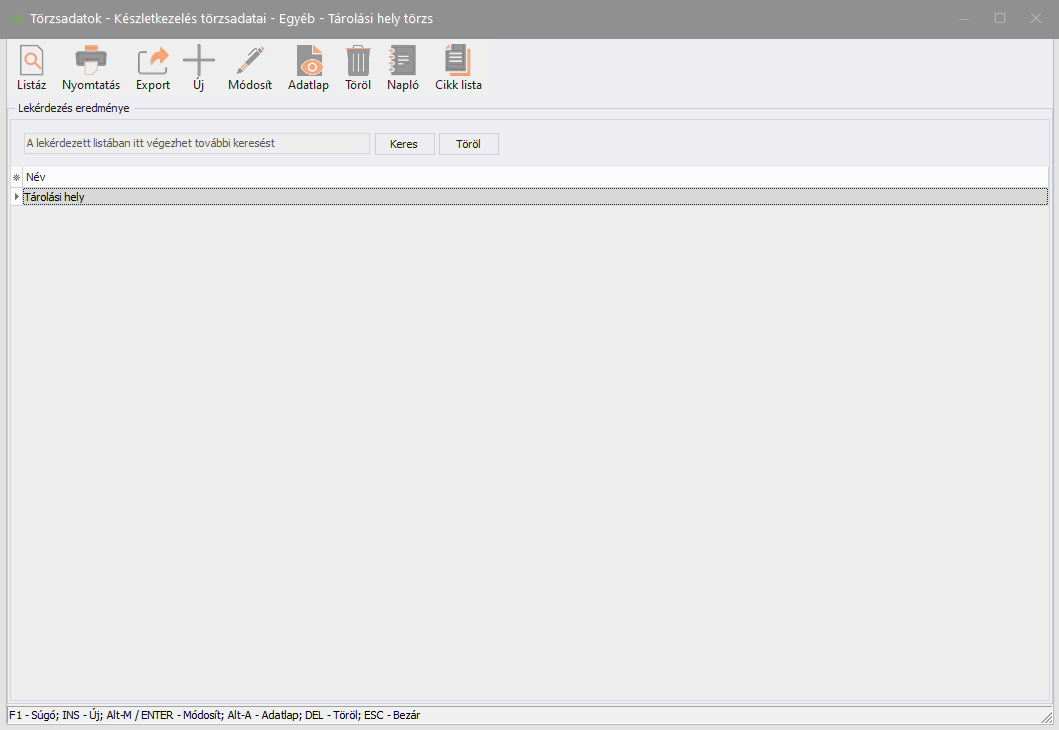Click the Nyomtatás printer icon

point(91,63)
